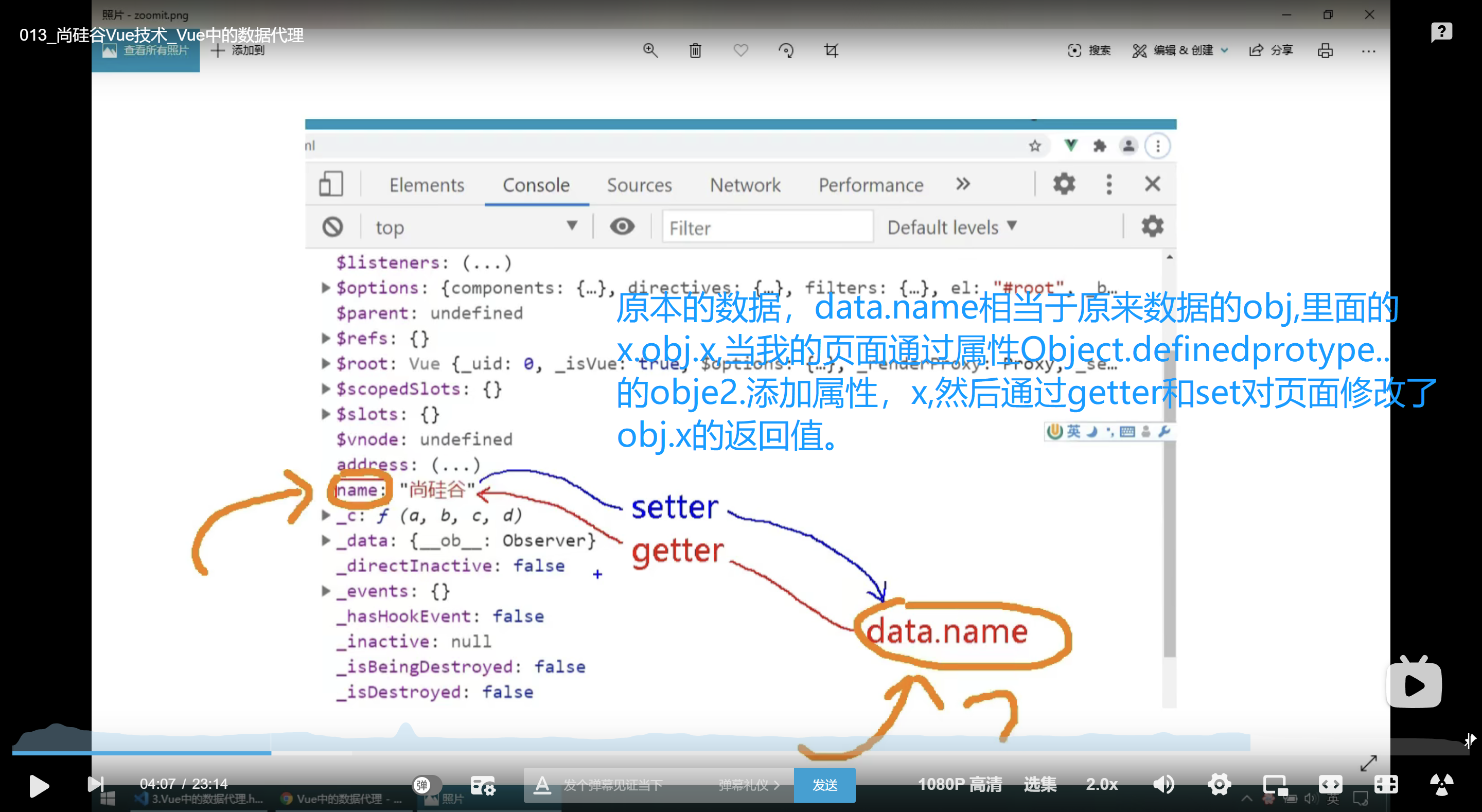The width and height of the screenshot is (1482, 812).
Task: Click the 搜索 search button in Photos
Action: [1089, 50]
